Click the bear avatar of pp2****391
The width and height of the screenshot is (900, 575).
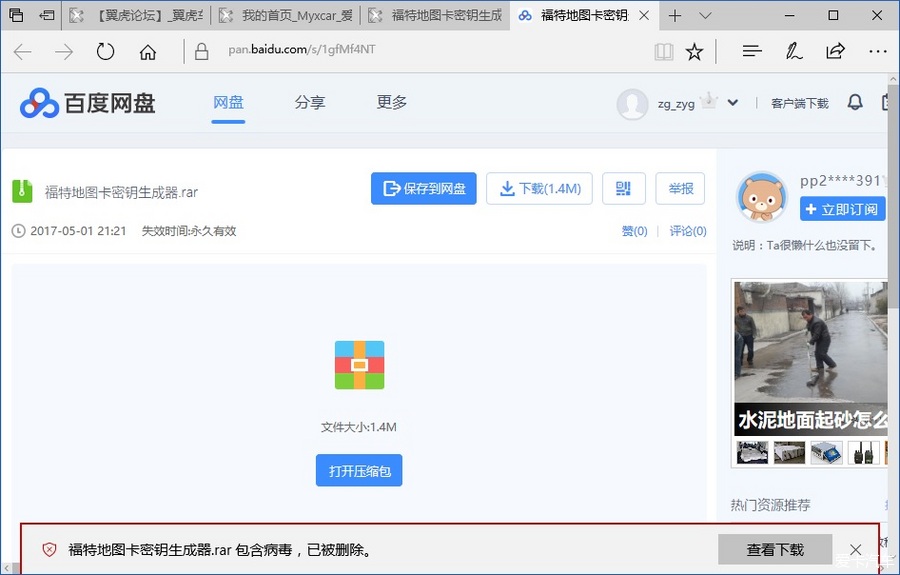click(762, 197)
